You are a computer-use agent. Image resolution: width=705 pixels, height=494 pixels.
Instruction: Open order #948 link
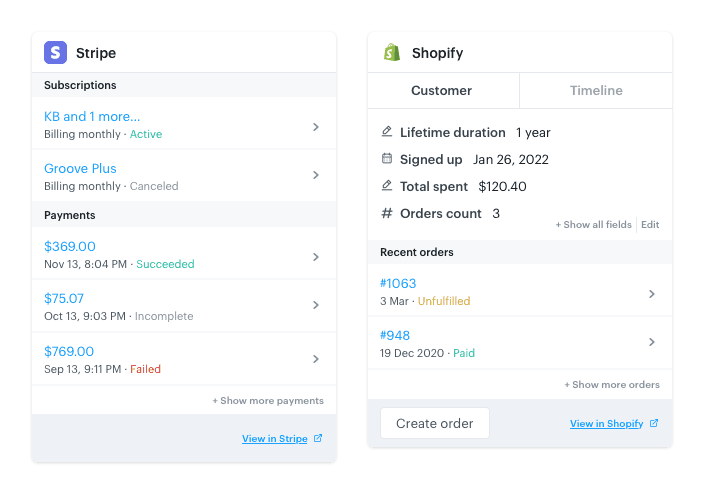tap(395, 335)
